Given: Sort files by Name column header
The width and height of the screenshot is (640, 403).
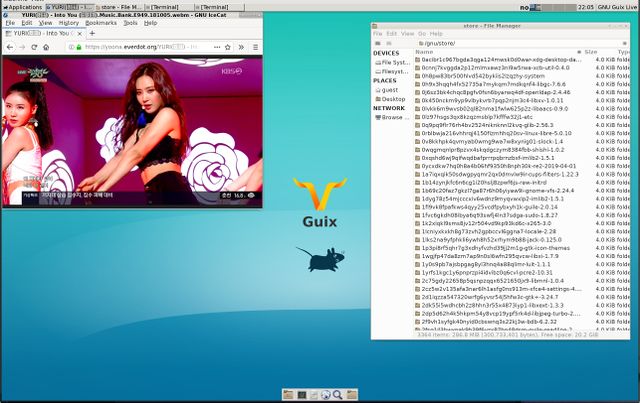Looking at the screenshot, I should [498, 52].
